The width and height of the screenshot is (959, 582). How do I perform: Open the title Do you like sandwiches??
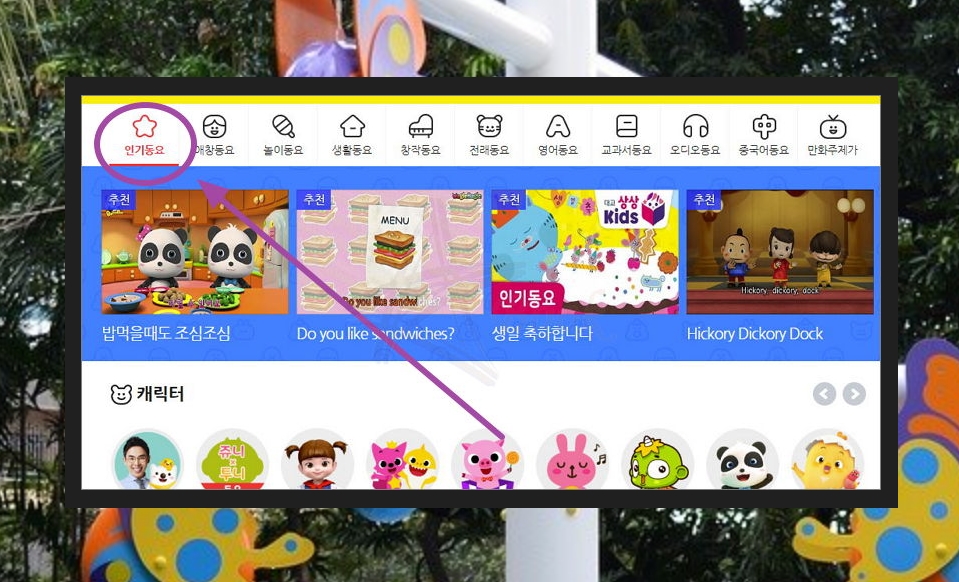point(376,334)
